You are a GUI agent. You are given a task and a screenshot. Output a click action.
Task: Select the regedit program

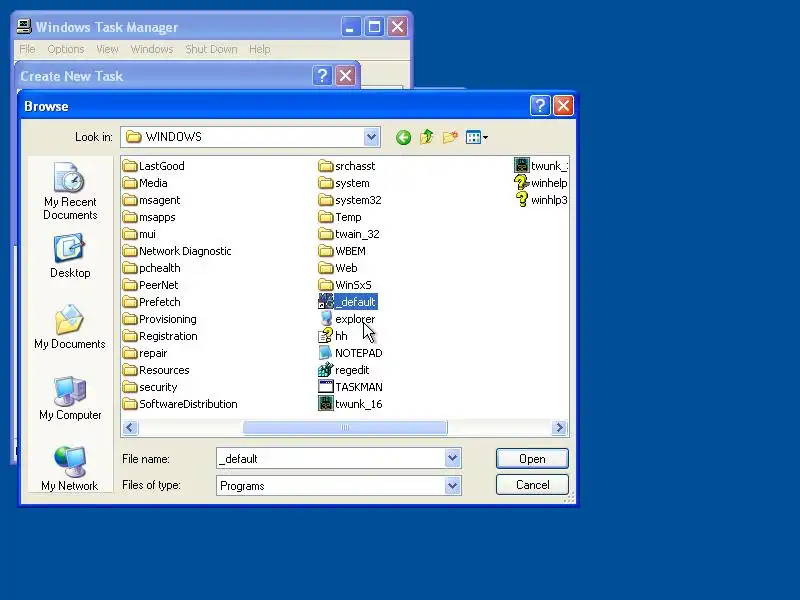(344, 370)
